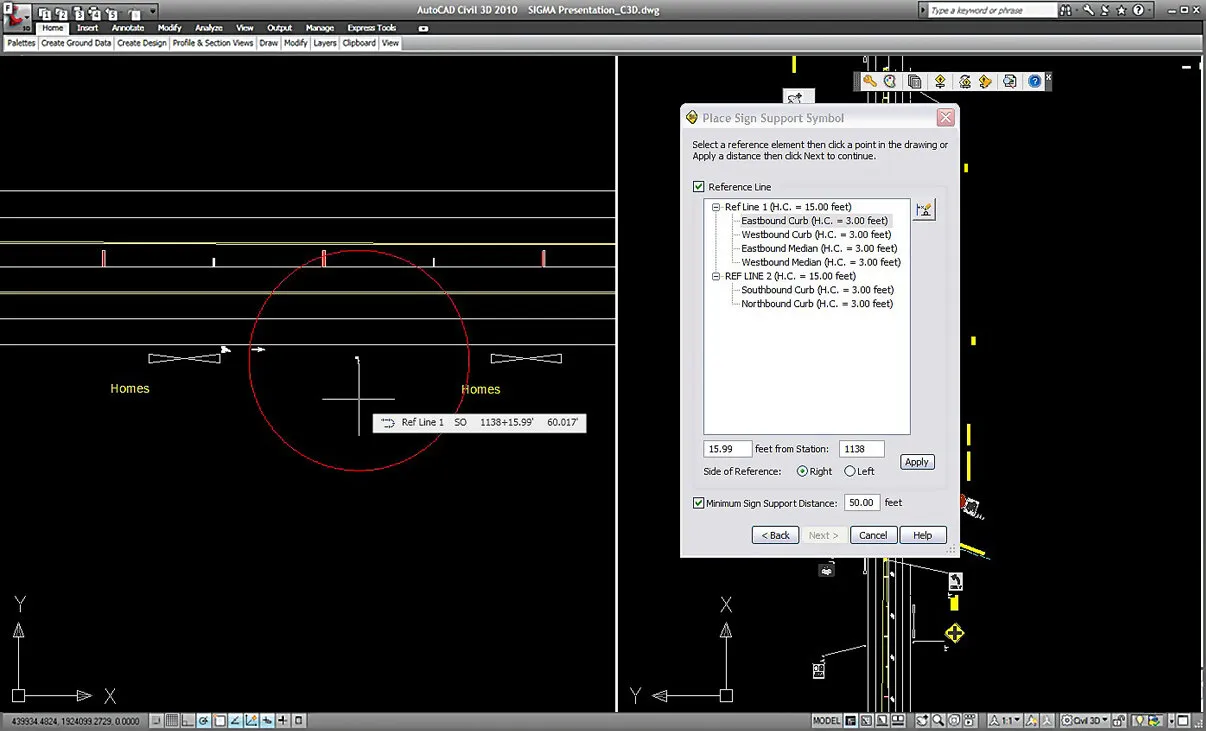Open sign settings with the wrench icon
Screen dimensions: 1206x731
tap(870, 81)
